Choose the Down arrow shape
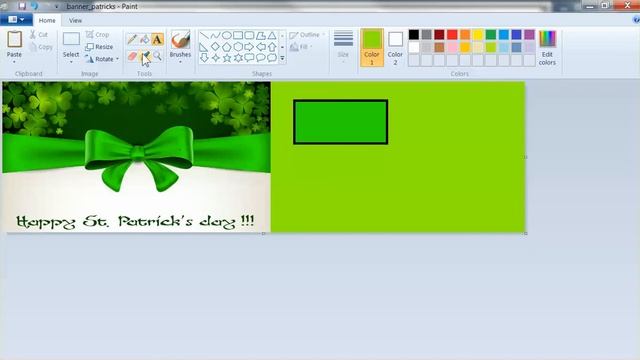This screenshot has height=360, width=640. coord(204,58)
